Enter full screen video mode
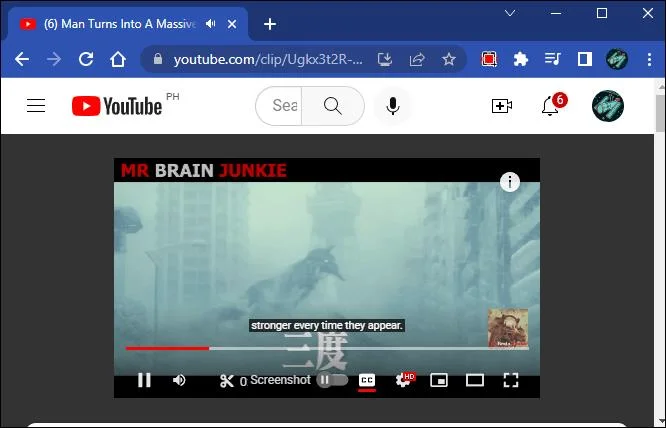Screen dimensions: 666x428 511,380
